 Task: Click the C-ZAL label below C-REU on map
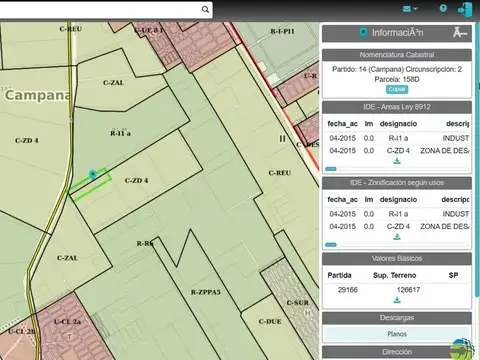[113, 83]
